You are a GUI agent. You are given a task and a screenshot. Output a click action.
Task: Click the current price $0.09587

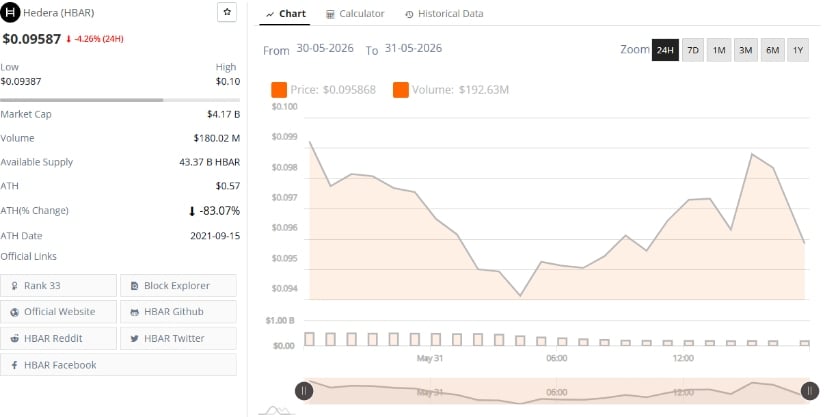click(32, 39)
